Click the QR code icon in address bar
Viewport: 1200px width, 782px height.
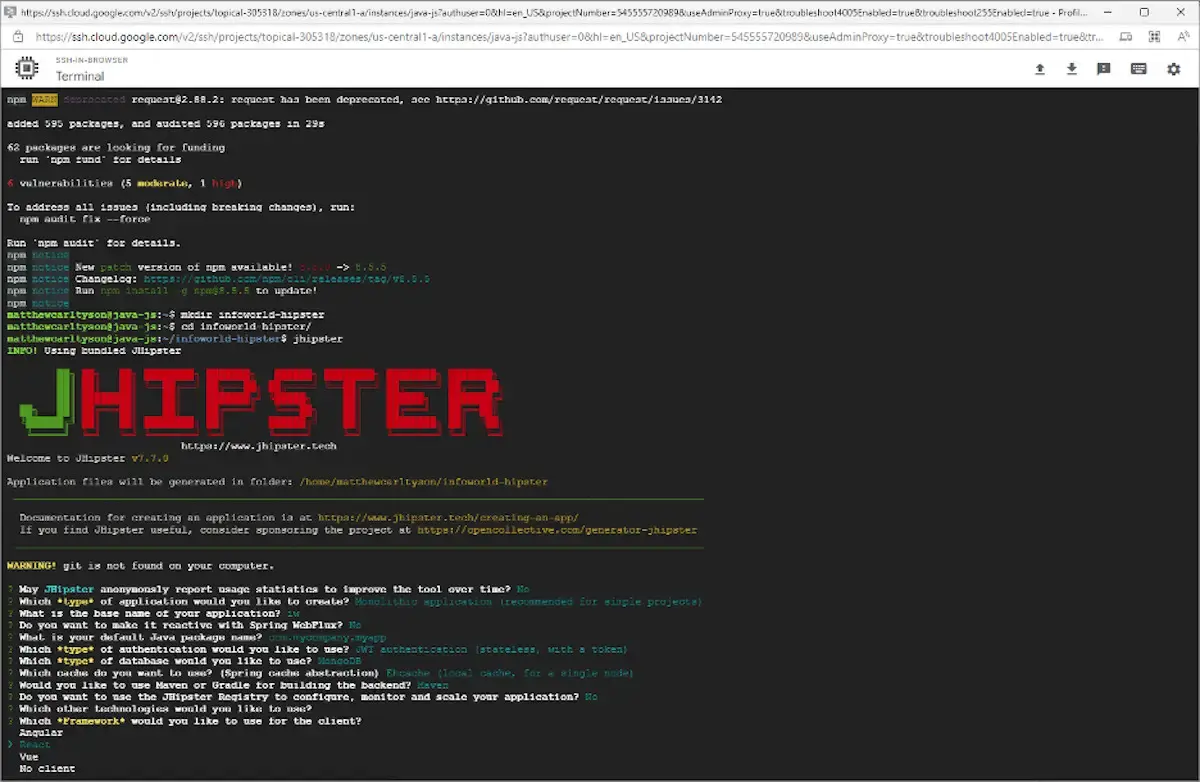[1155, 36]
